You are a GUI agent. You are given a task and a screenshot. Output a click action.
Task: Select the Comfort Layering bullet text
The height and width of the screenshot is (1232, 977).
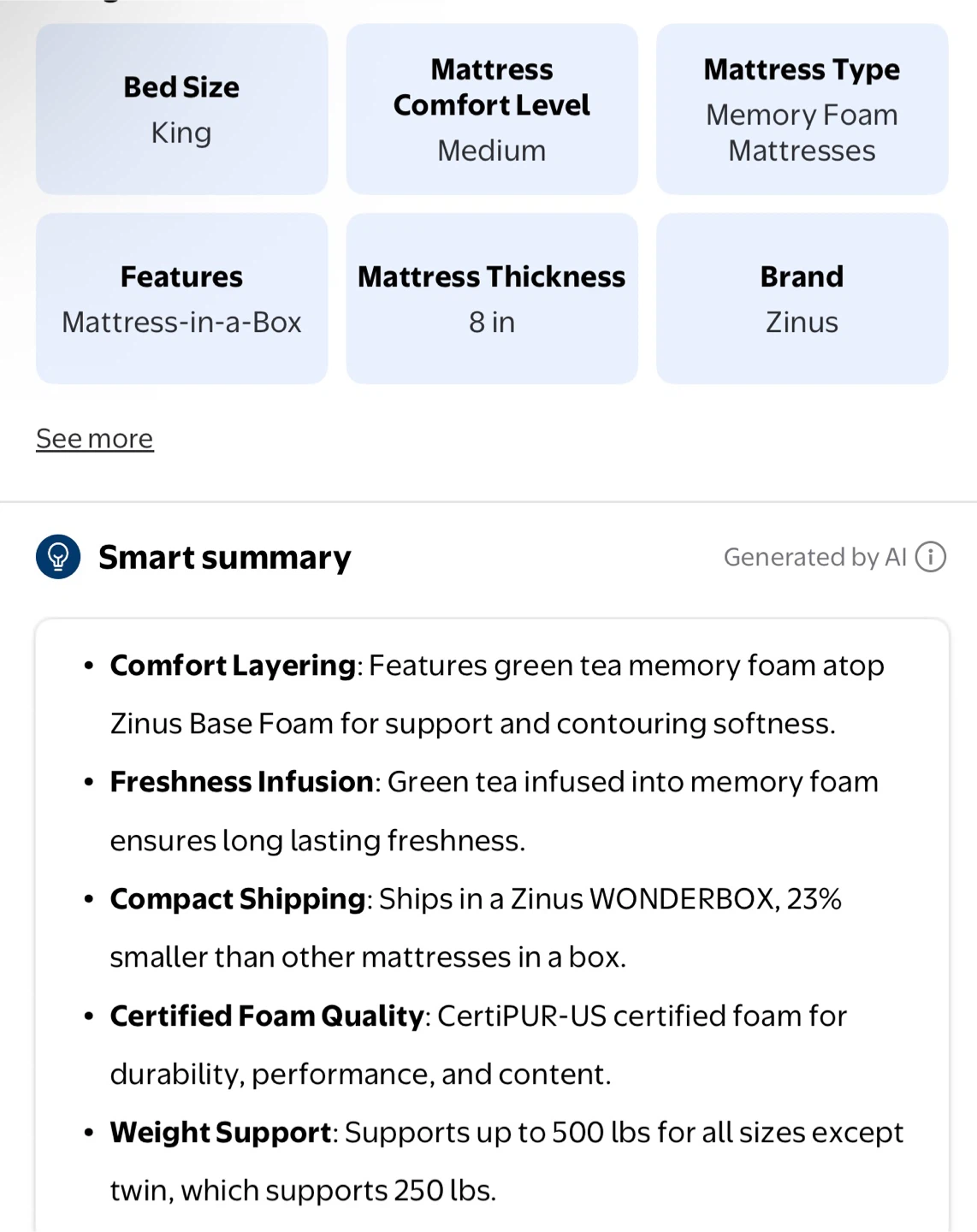click(497, 695)
